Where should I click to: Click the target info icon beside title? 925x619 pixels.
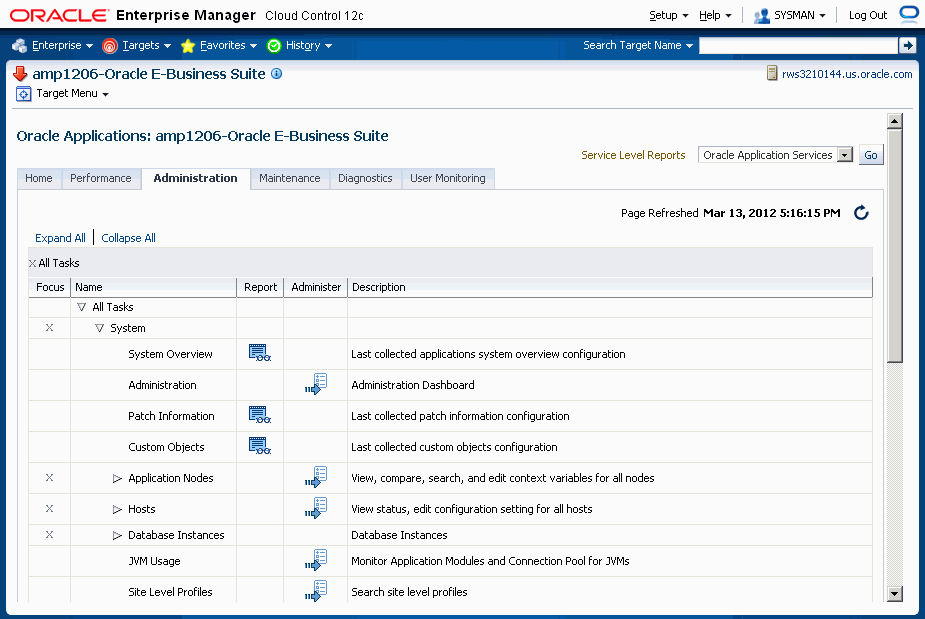click(276, 74)
